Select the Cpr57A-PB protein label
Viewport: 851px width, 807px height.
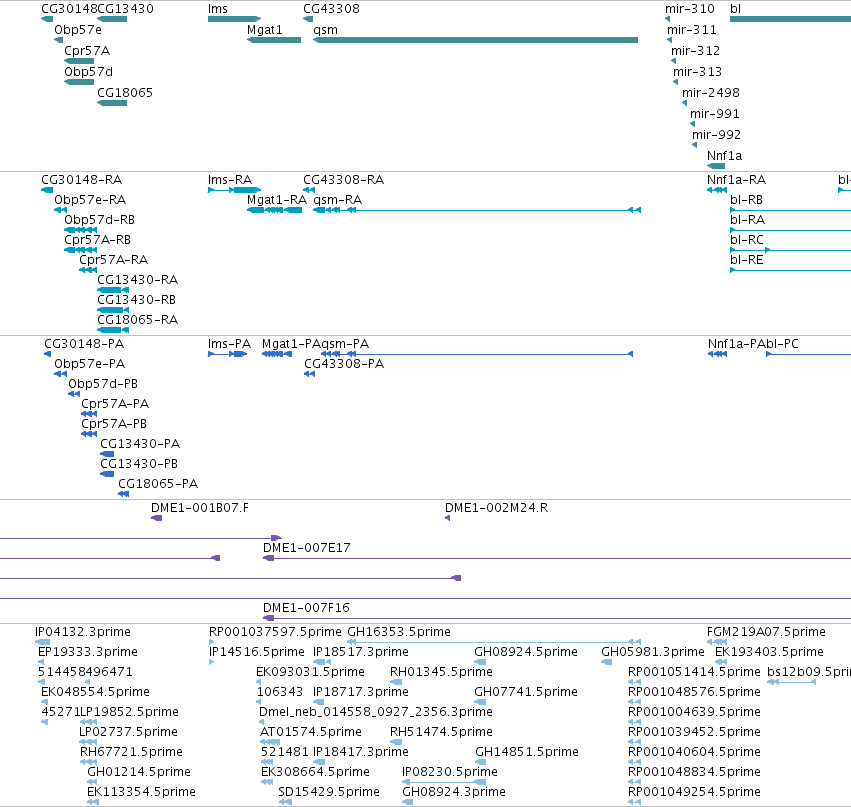tap(114, 424)
